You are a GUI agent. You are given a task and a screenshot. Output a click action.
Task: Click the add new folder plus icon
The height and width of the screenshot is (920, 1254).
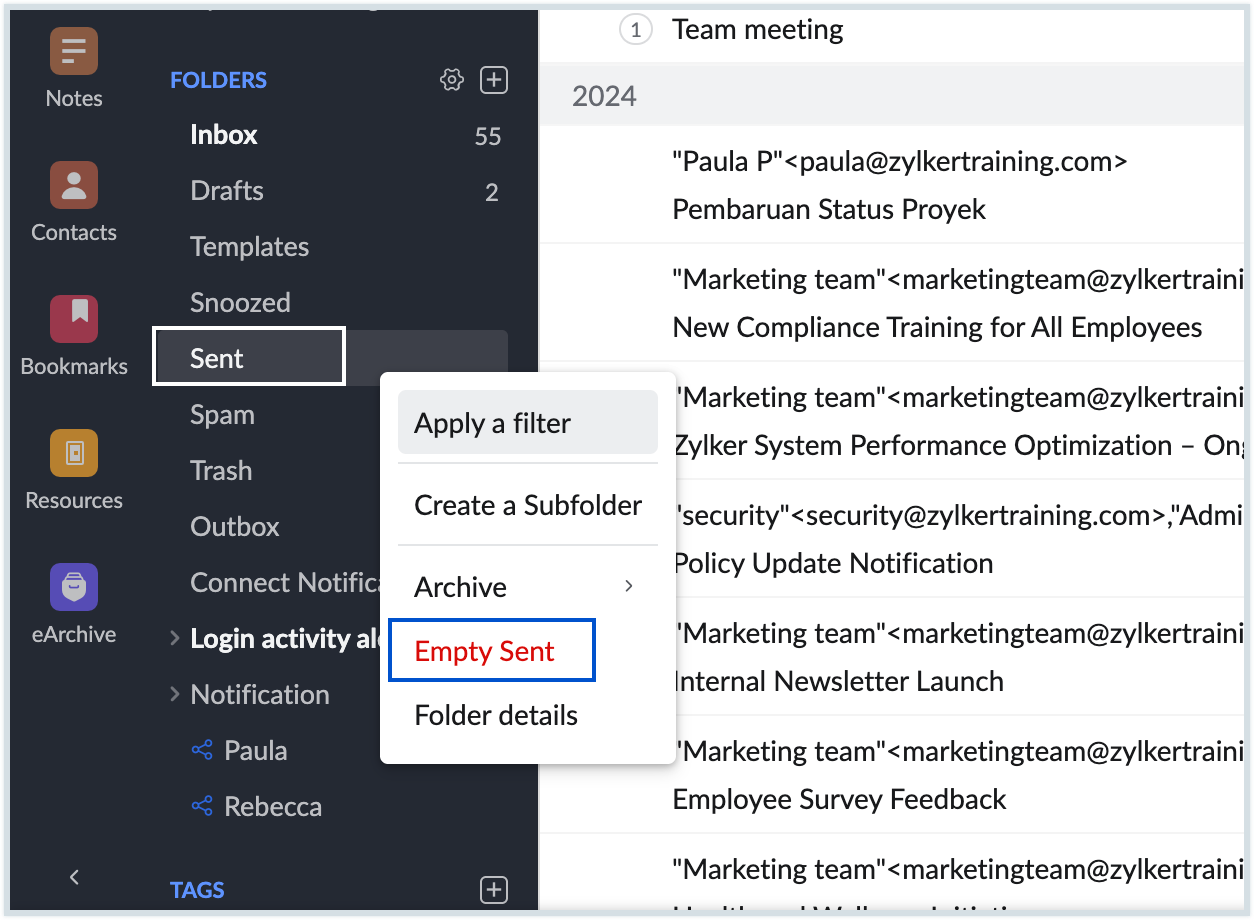[x=494, y=80]
